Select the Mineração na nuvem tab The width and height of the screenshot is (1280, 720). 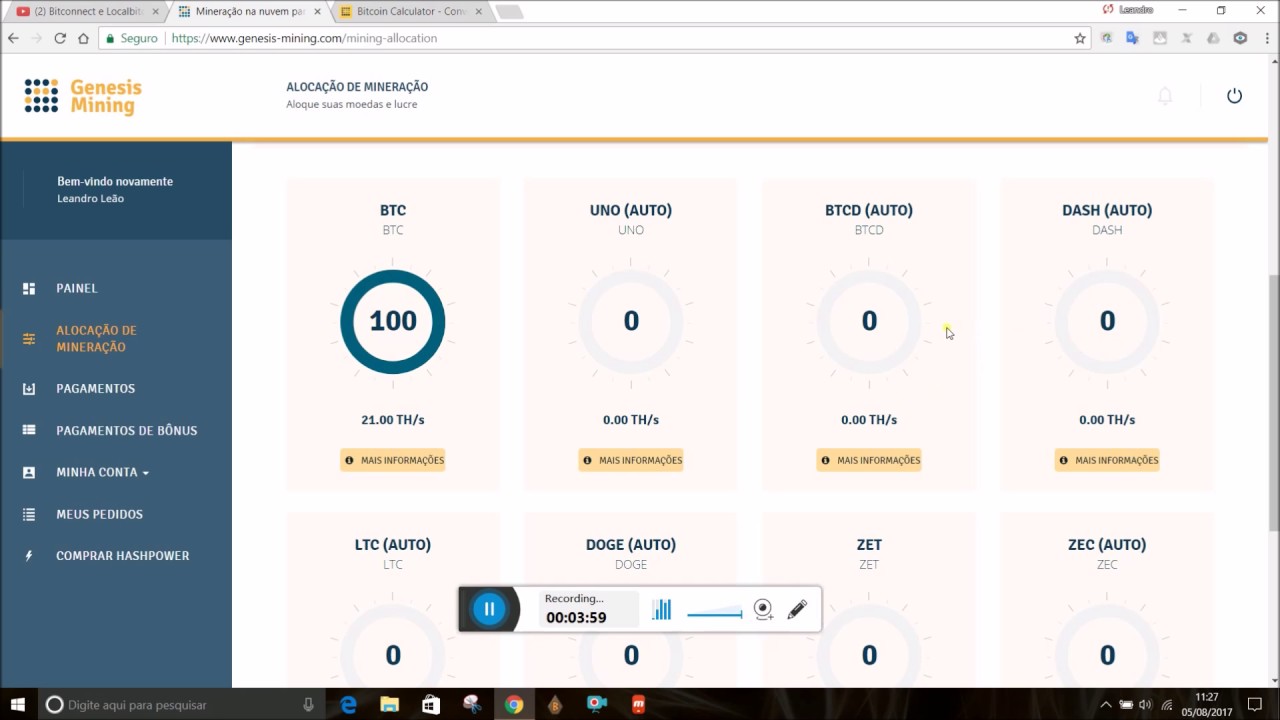pyautogui.click(x=250, y=11)
